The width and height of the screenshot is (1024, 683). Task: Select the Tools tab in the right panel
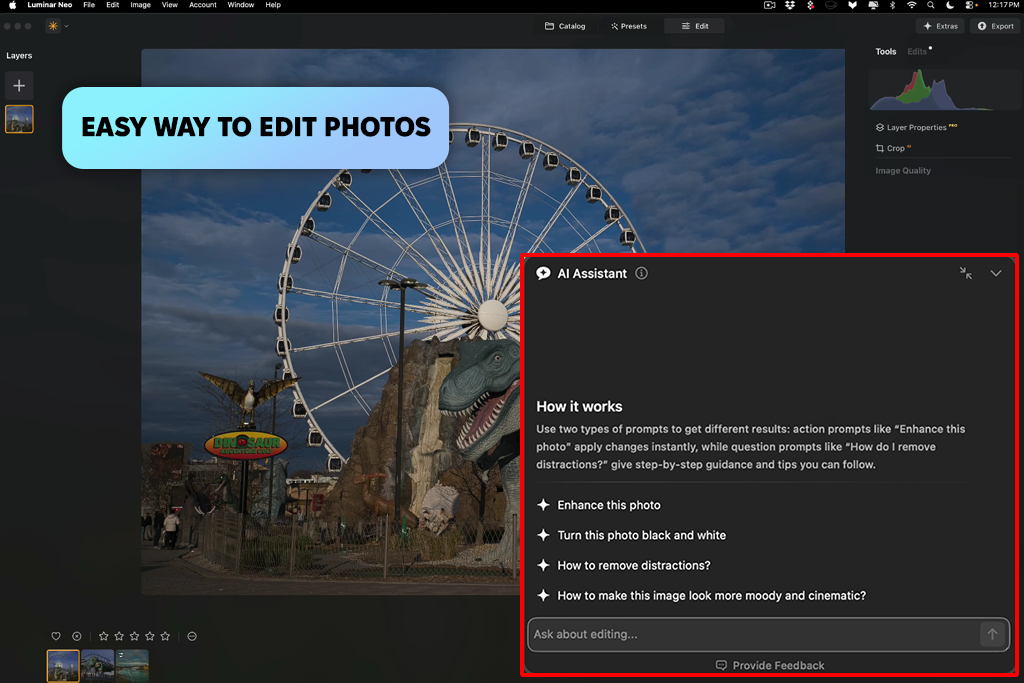click(886, 52)
